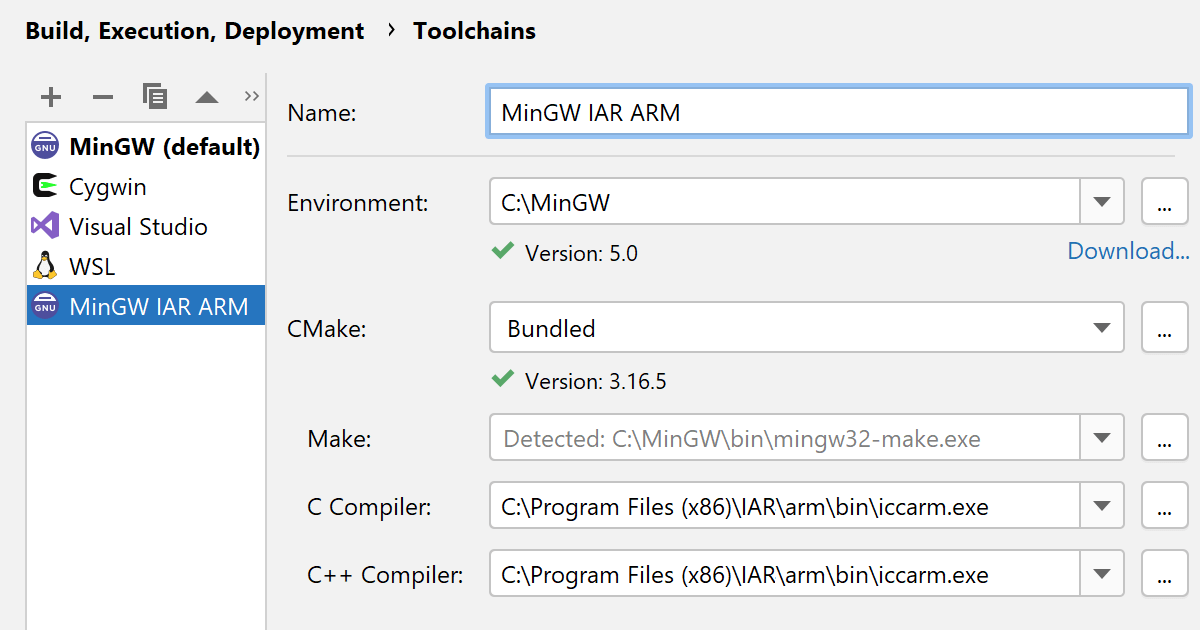Browse for the C Compiler executable
The image size is (1200, 630).
(x=1164, y=507)
